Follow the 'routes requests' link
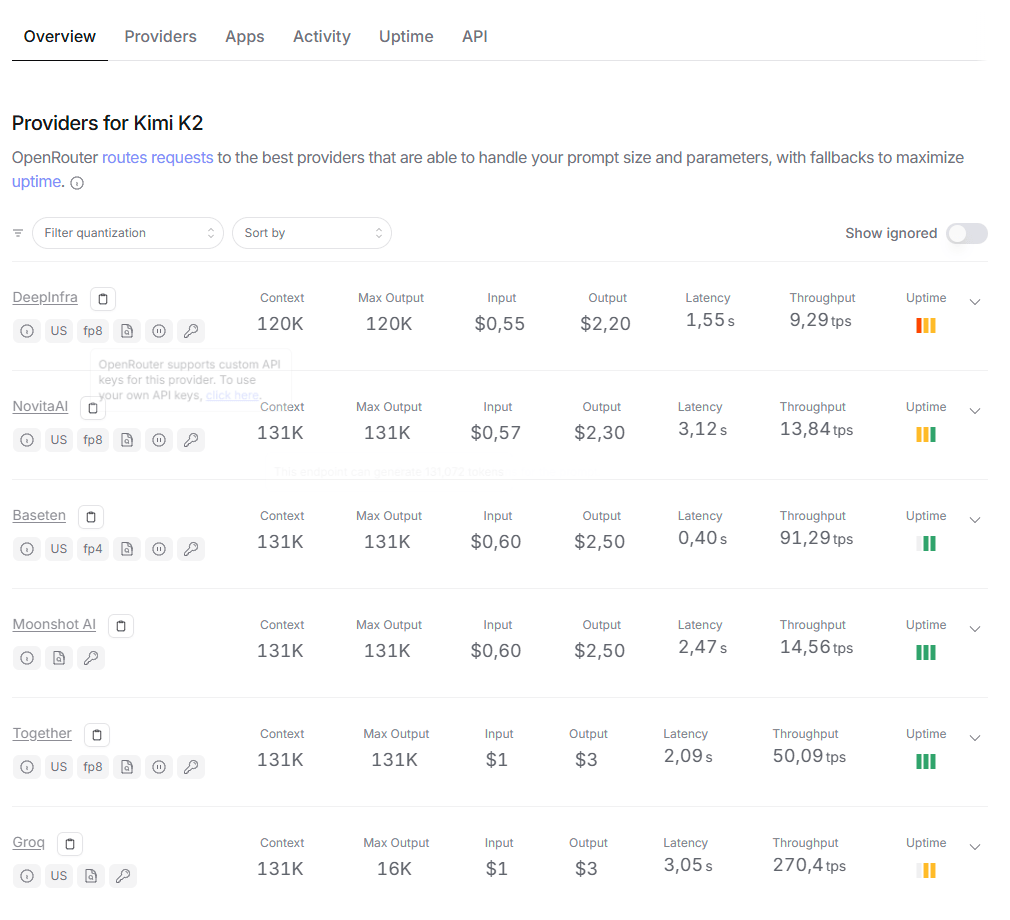Image resolution: width=1010 pixels, height=920 pixels. (157, 158)
